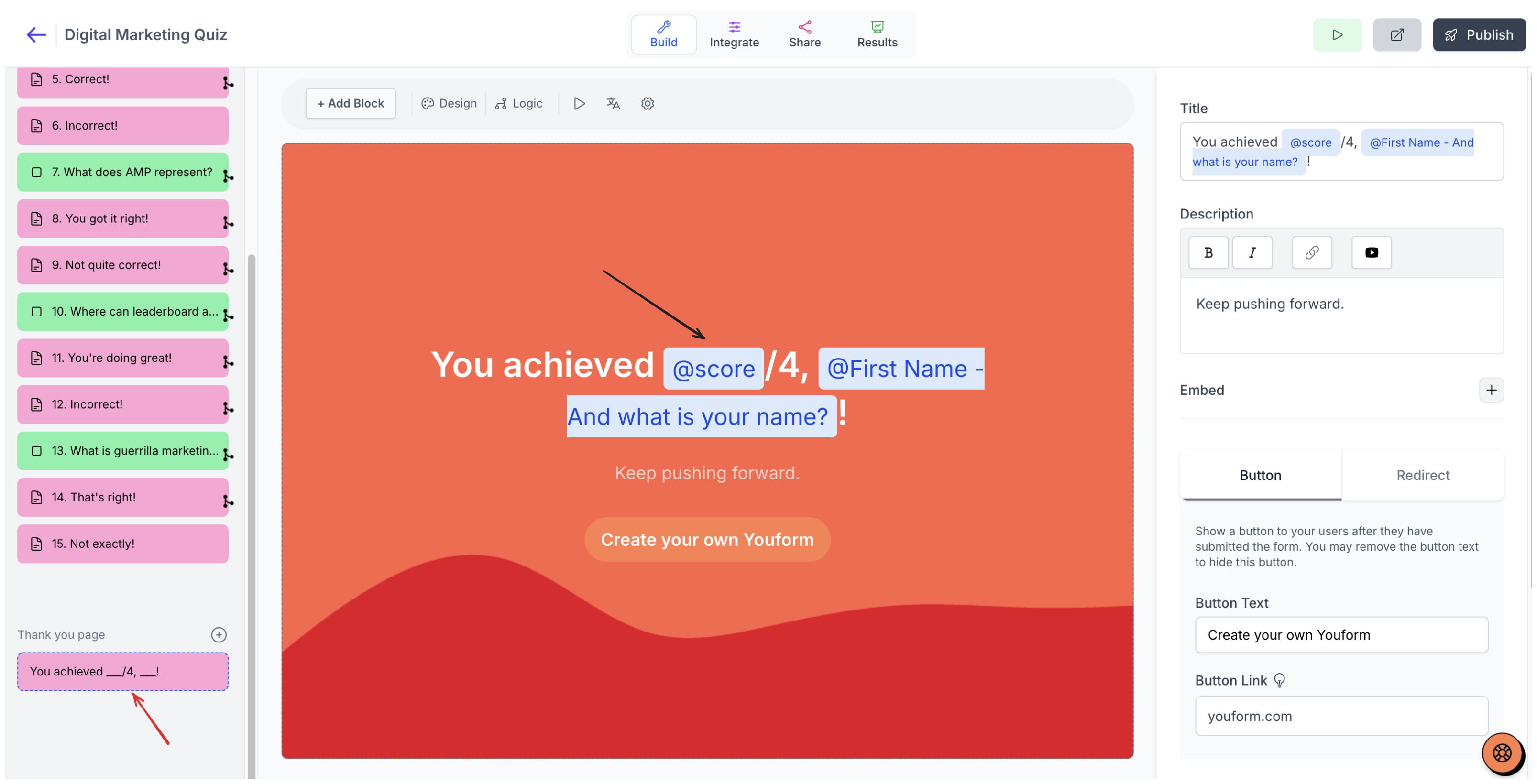Click logic branch icon on block 12

pyautogui.click(x=227, y=409)
